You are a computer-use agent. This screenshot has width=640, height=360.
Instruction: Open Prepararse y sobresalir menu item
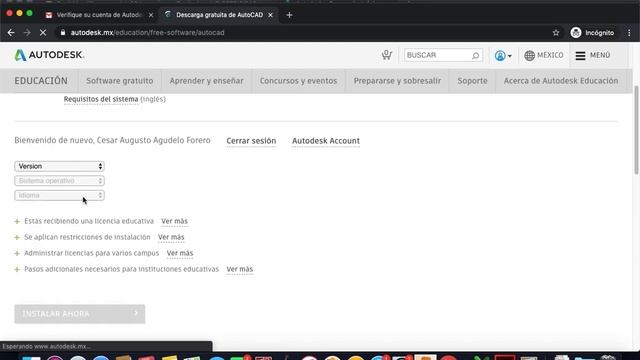(397, 81)
